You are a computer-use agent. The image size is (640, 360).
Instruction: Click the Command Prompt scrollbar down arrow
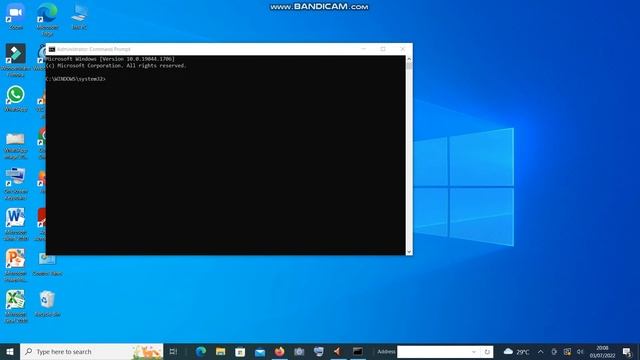tap(409, 252)
